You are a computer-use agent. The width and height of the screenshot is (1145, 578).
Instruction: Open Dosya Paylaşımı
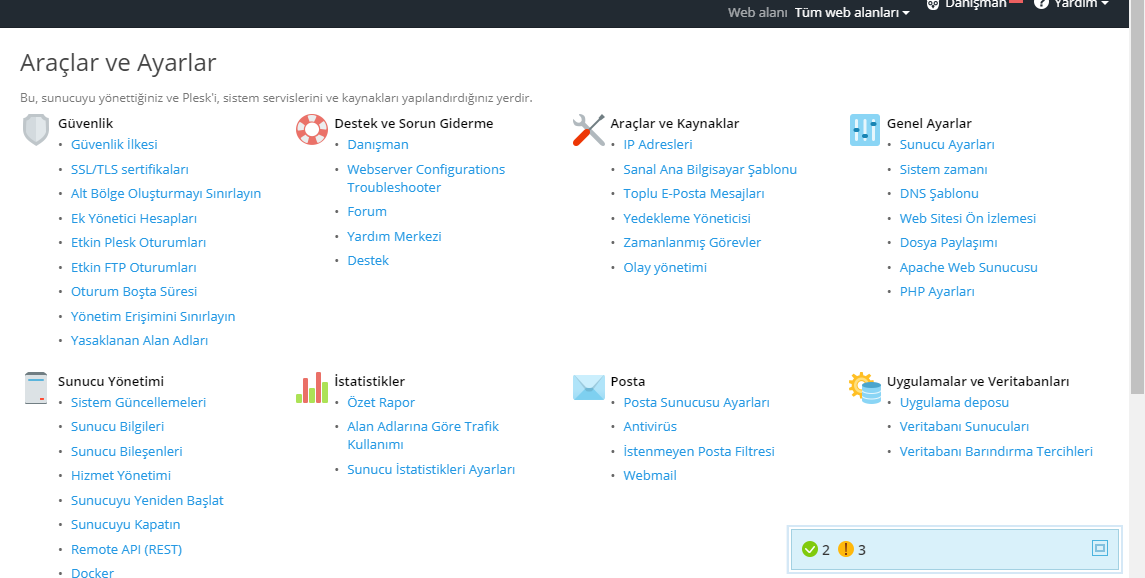click(x=949, y=242)
